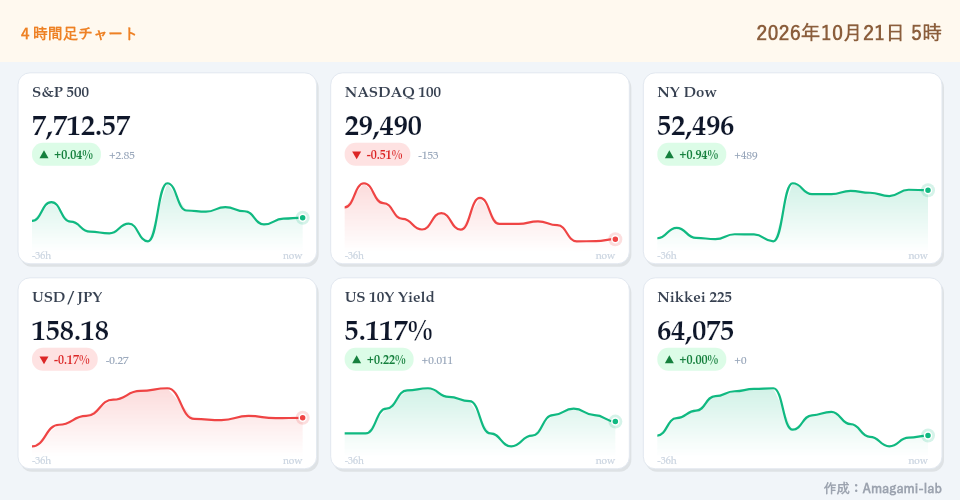Click the +0.94% change badge
This screenshot has height=500, width=960.
pyautogui.click(x=692, y=155)
